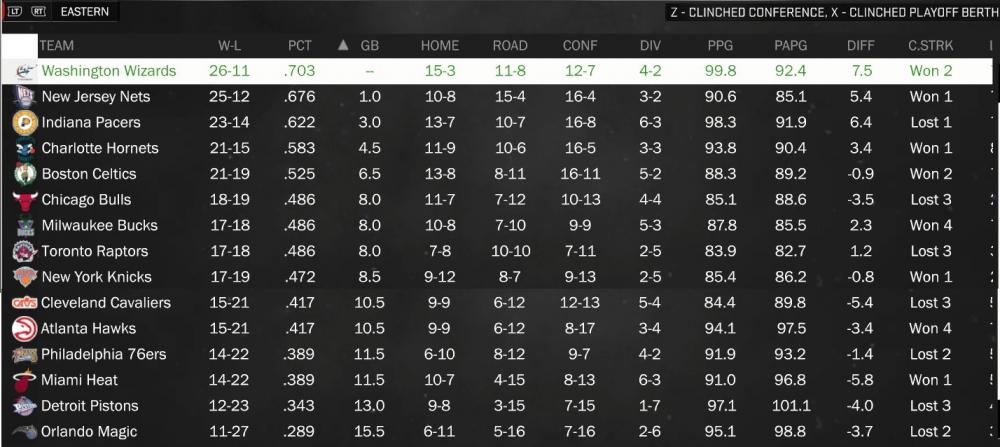The height and width of the screenshot is (447, 1000).
Task: Select the Orlando Magic team name
Action: tap(89, 432)
